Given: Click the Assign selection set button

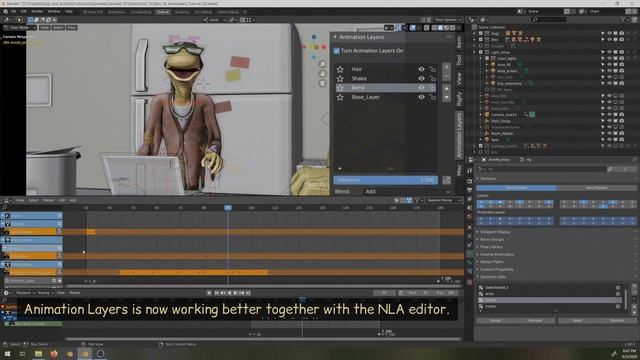Looking at the screenshot, I should pyautogui.click(x=496, y=321).
